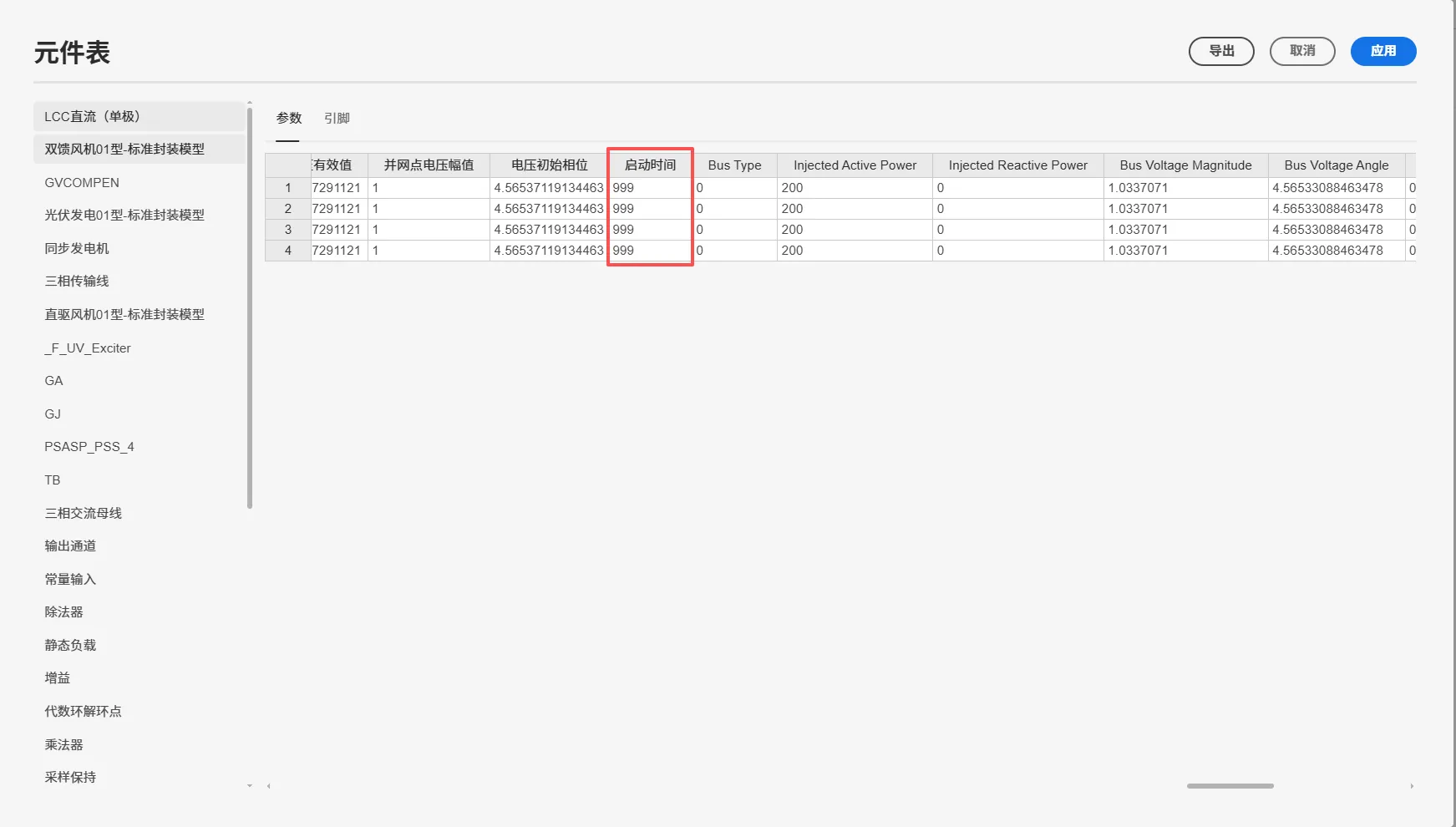This screenshot has height=827, width=1456.
Task: Click the horizontal scrollbar thumb of table
Action: [1230, 786]
